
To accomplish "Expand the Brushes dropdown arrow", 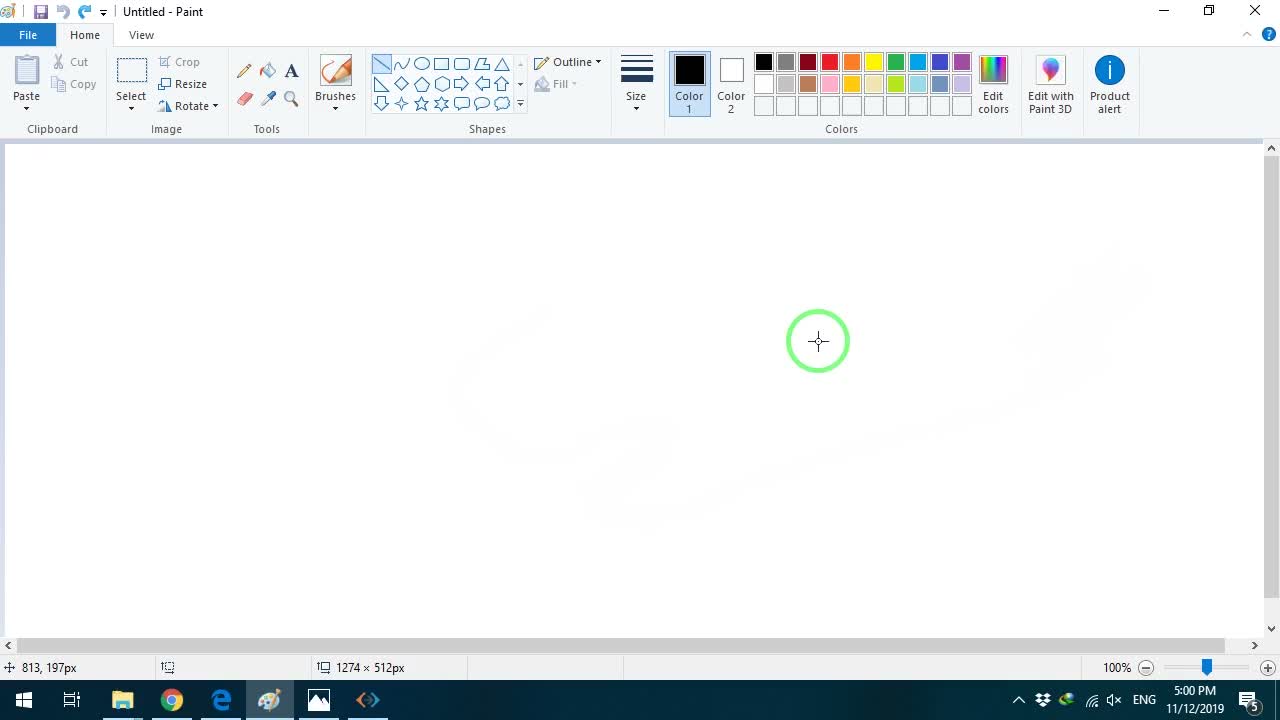I will pyautogui.click(x=335, y=108).
